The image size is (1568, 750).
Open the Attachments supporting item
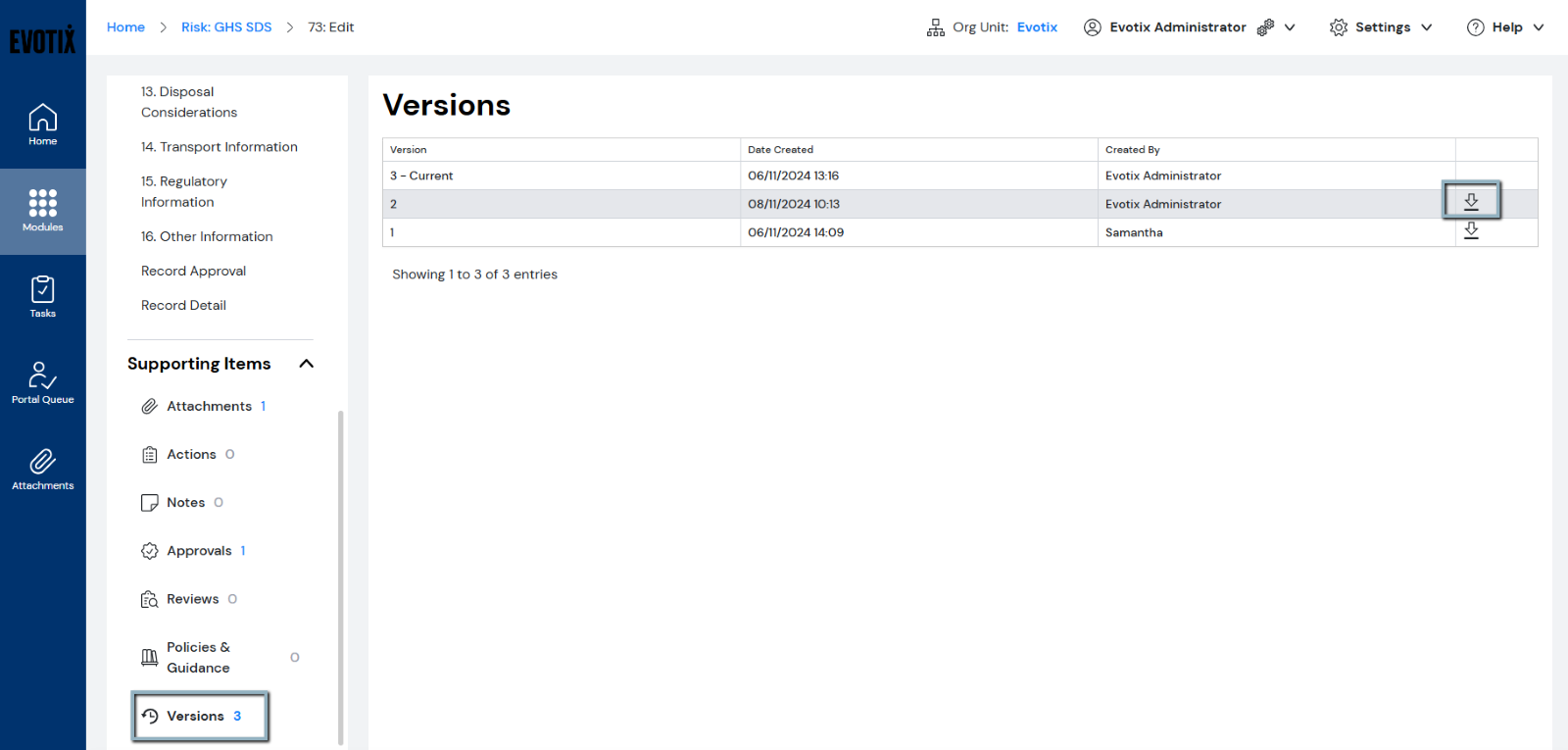click(209, 406)
